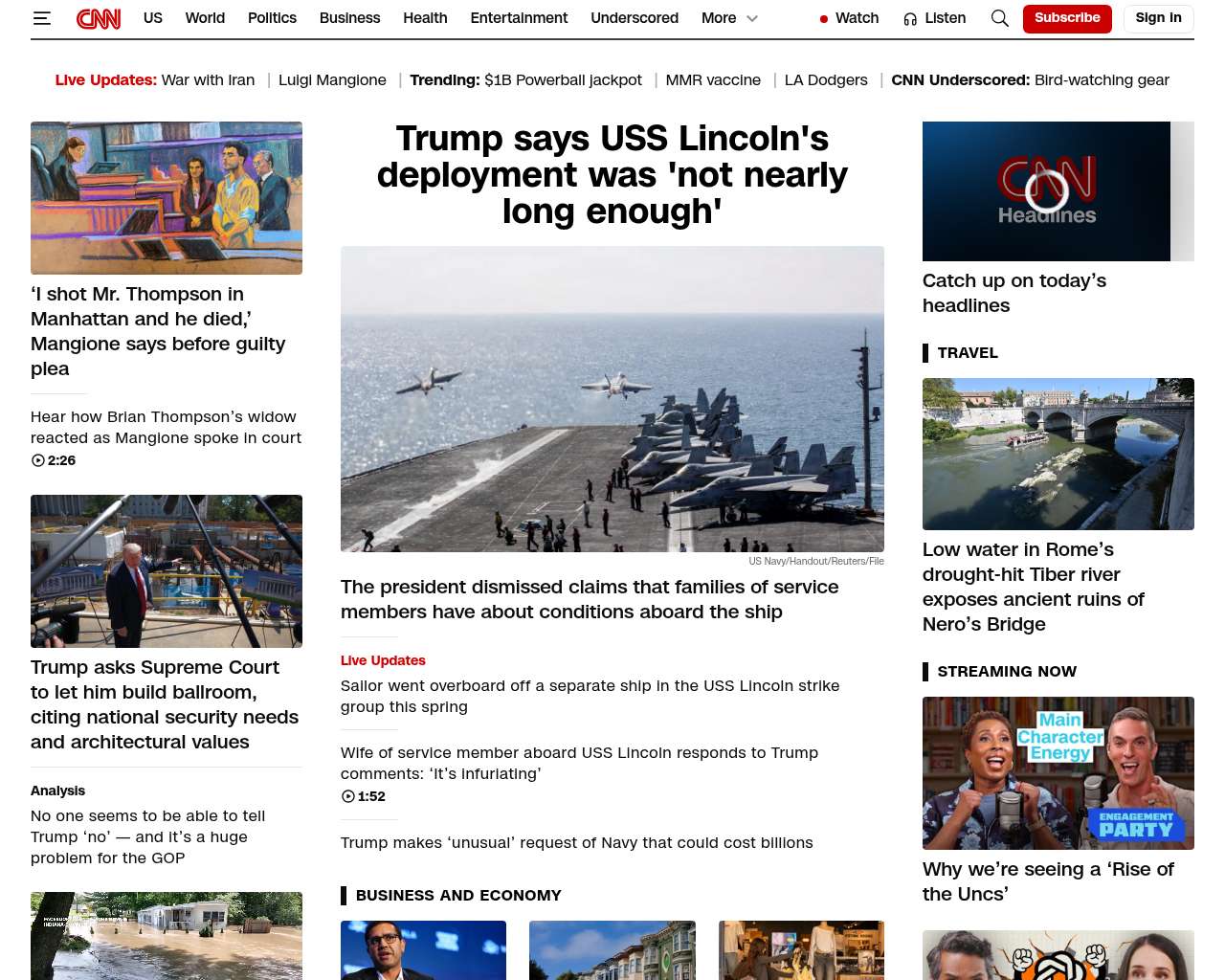Go to the World section

tap(205, 18)
